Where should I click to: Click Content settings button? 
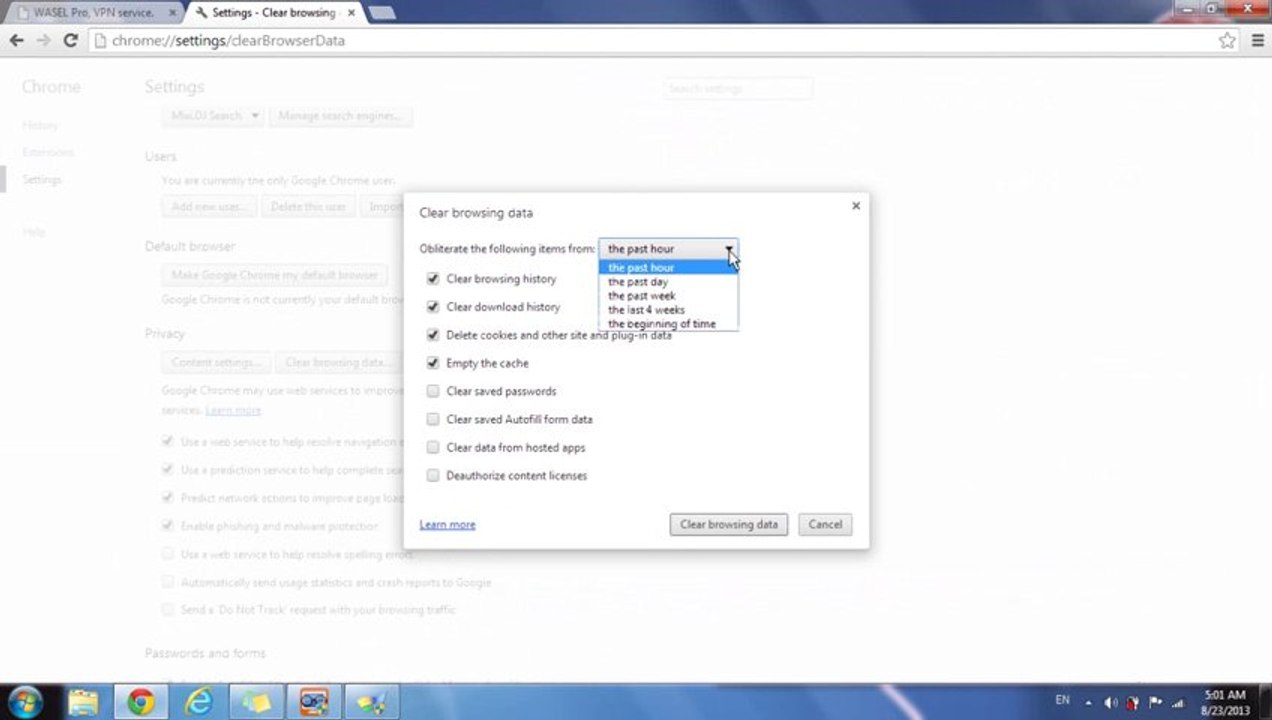click(216, 362)
